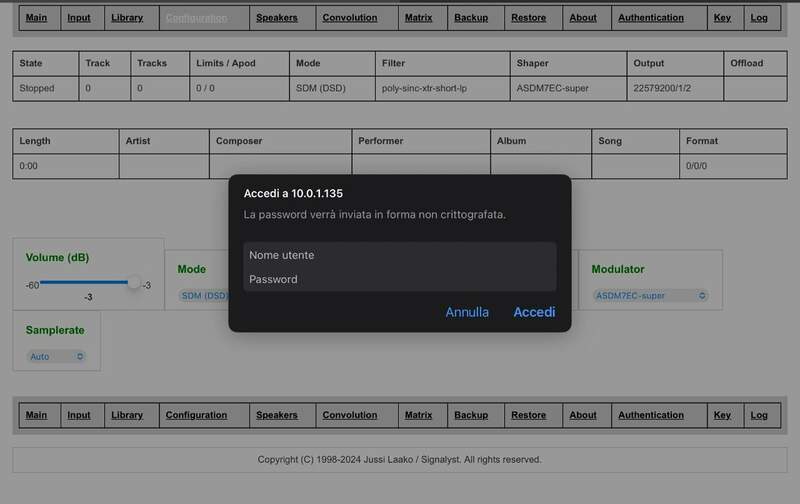Select Speakers in top navigation bar
The height and width of the screenshot is (504, 800).
(x=277, y=18)
